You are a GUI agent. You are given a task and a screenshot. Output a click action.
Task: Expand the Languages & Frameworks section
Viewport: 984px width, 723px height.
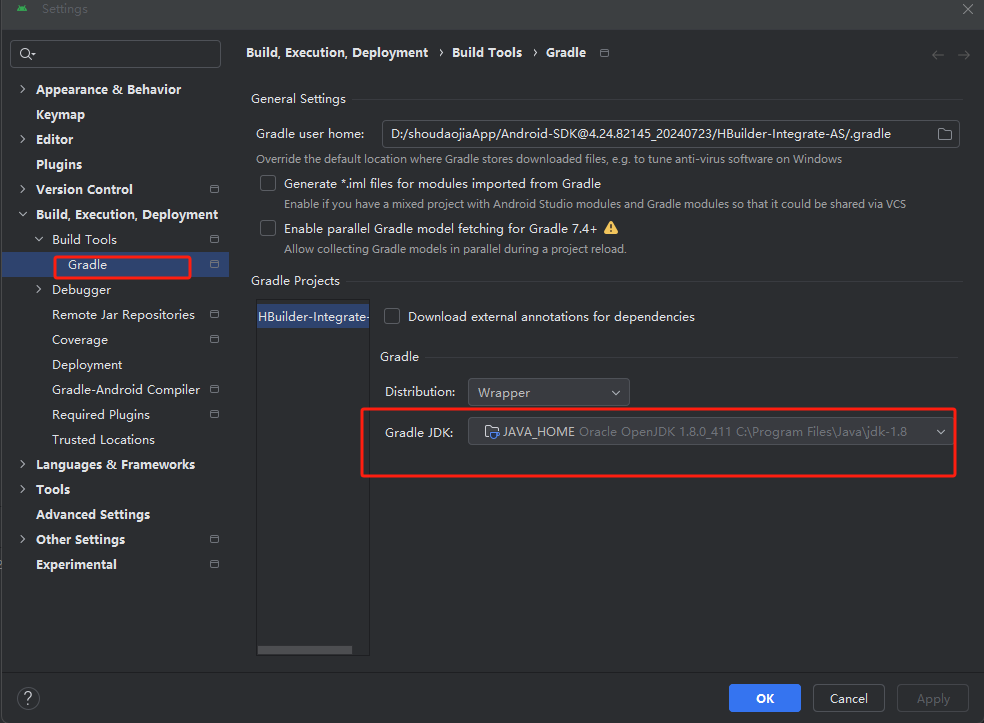[23, 464]
